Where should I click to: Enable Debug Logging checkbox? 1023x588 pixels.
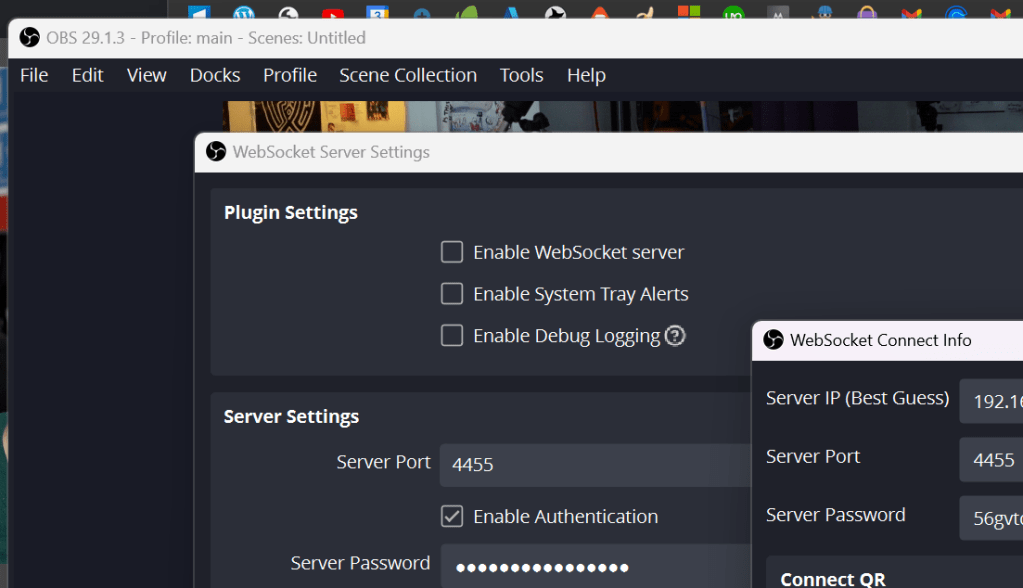(x=451, y=335)
